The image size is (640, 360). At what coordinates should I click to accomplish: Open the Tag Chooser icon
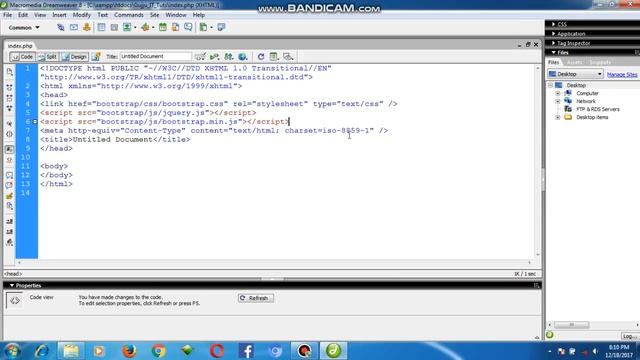(x=221, y=27)
